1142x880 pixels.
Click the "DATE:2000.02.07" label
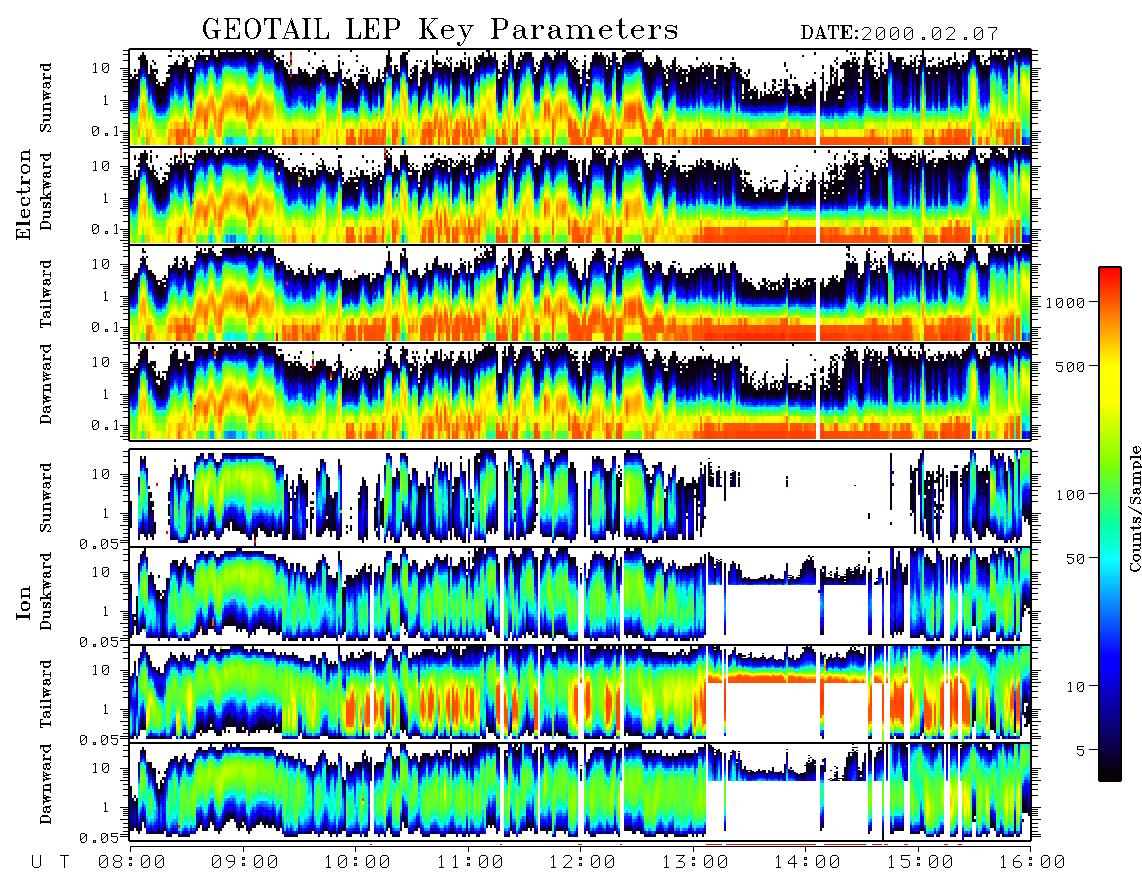pos(899,34)
